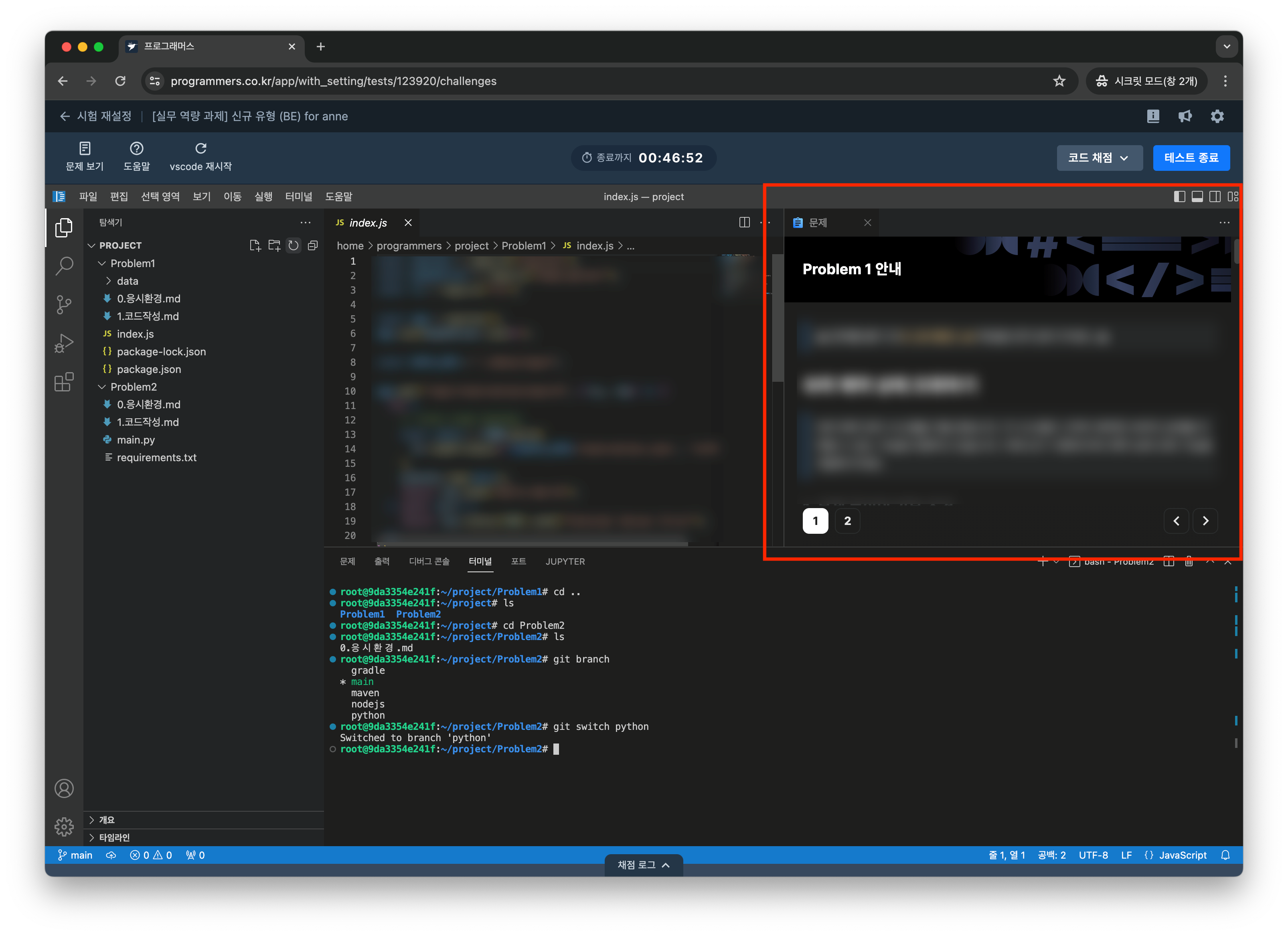This screenshot has height=936, width=1288.
Task: Switch to the 출력 panel tab
Action: (382, 562)
